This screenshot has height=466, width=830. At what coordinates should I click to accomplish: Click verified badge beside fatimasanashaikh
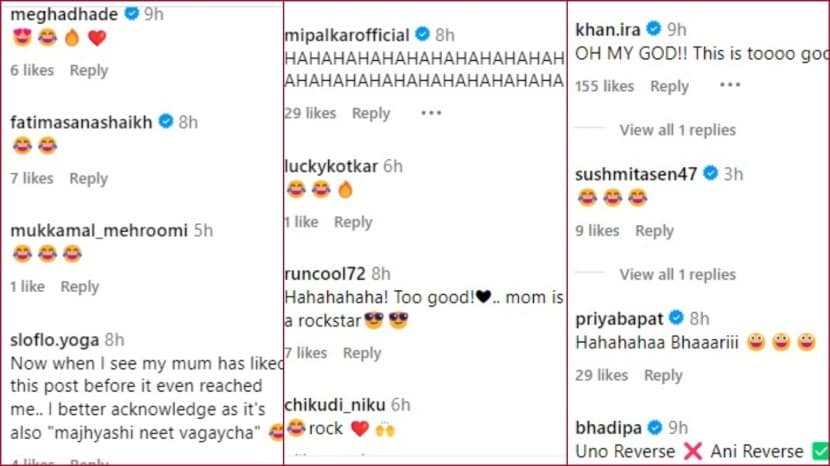point(166,122)
